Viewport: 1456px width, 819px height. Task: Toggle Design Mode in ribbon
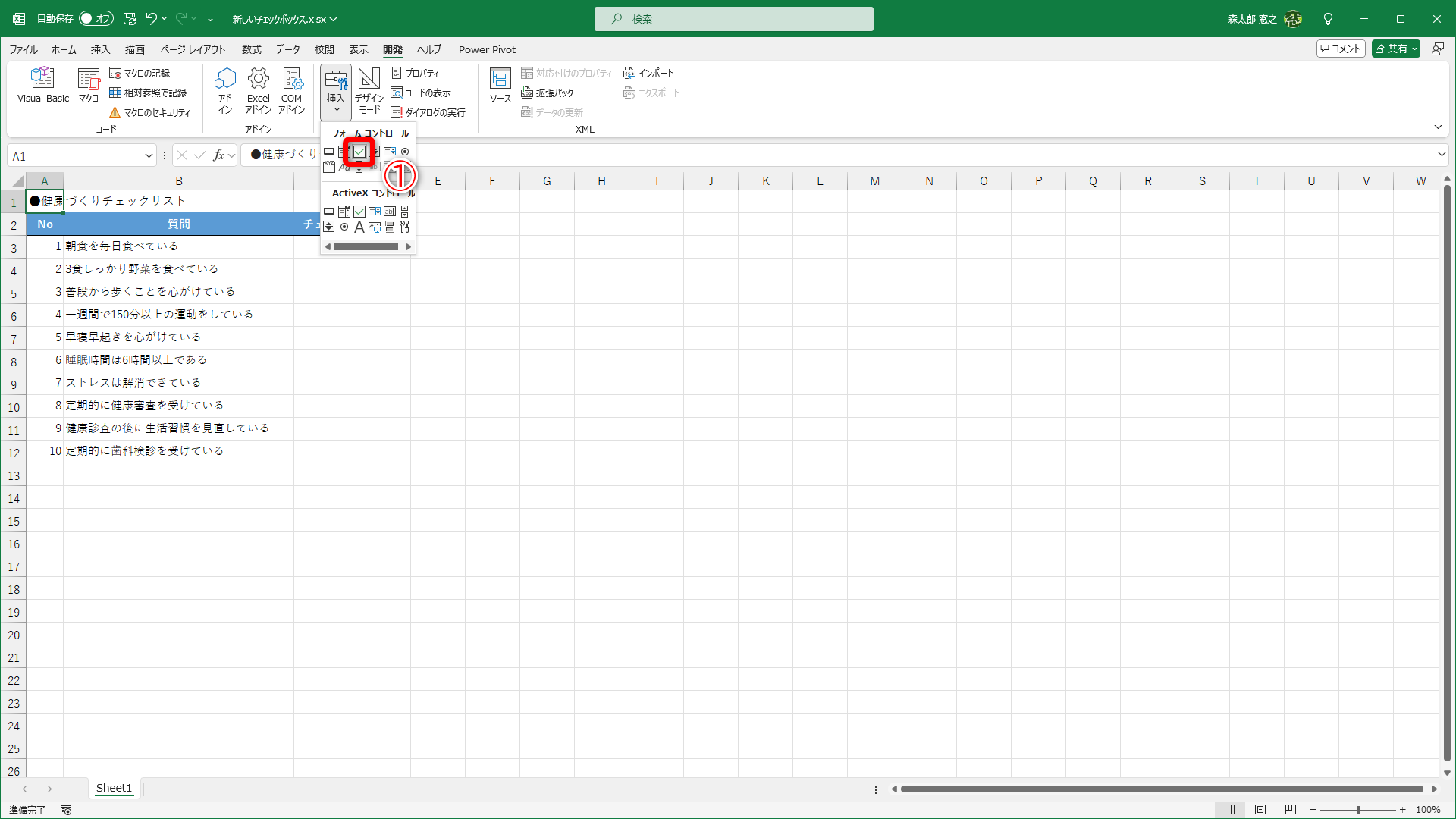pyautogui.click(x=369, y=89)
